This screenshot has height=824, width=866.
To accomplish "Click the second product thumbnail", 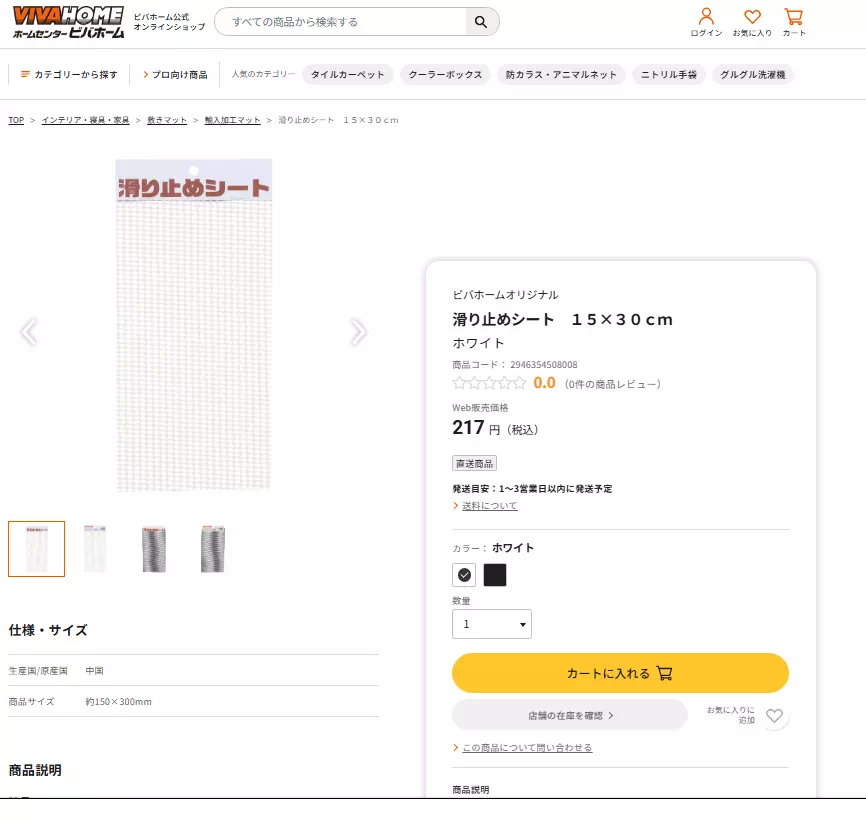I will [95, 548].
